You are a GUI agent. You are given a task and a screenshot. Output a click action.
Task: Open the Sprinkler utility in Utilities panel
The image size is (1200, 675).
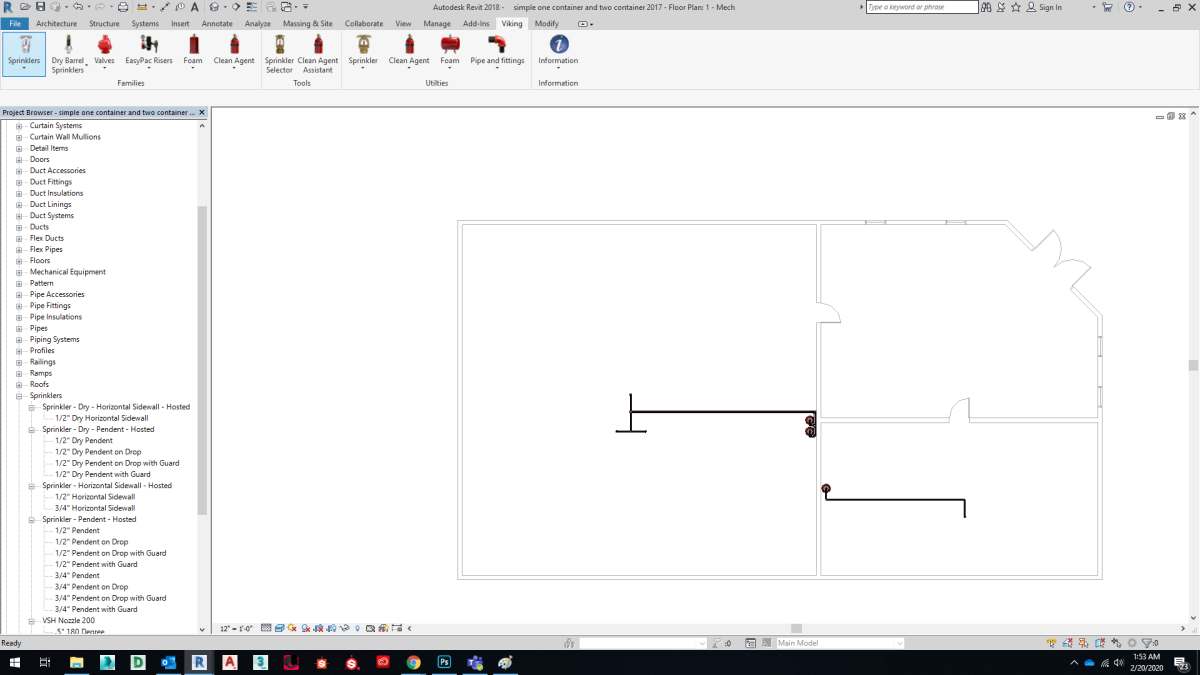click(x=363, y=53)
